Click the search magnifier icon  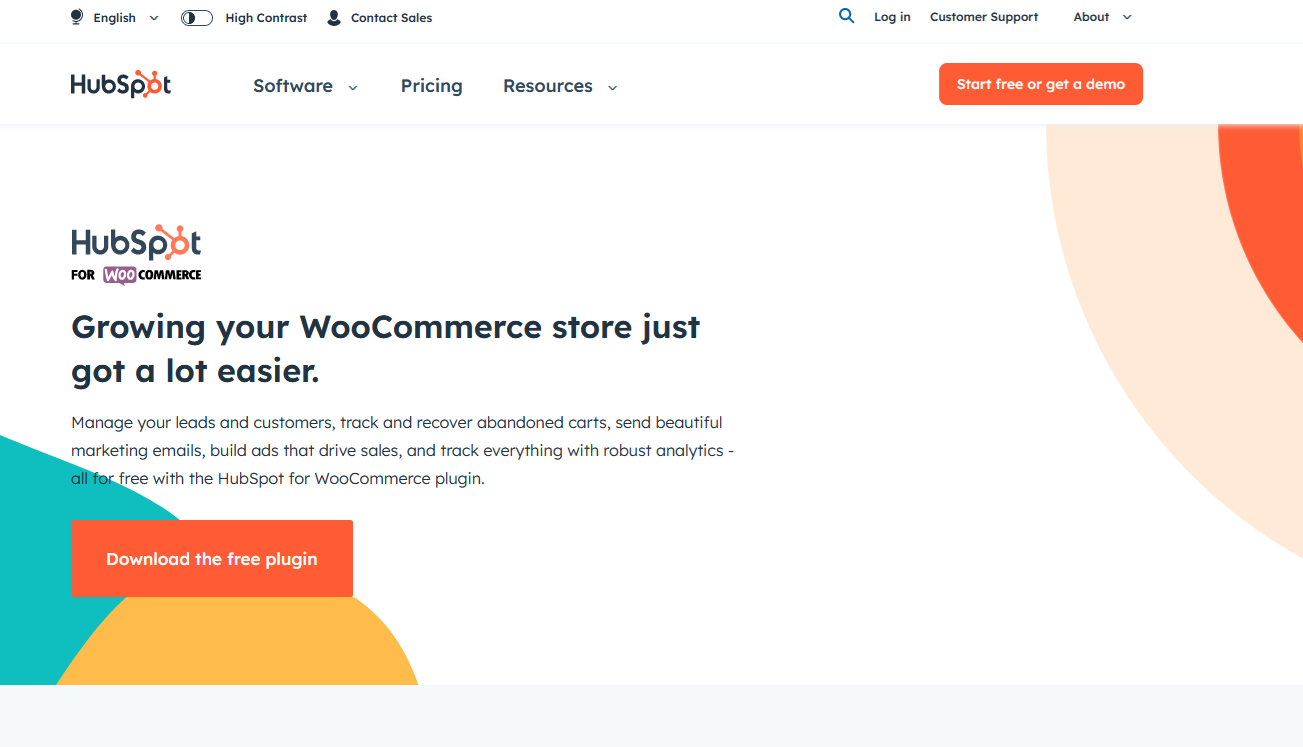[847, 16]
